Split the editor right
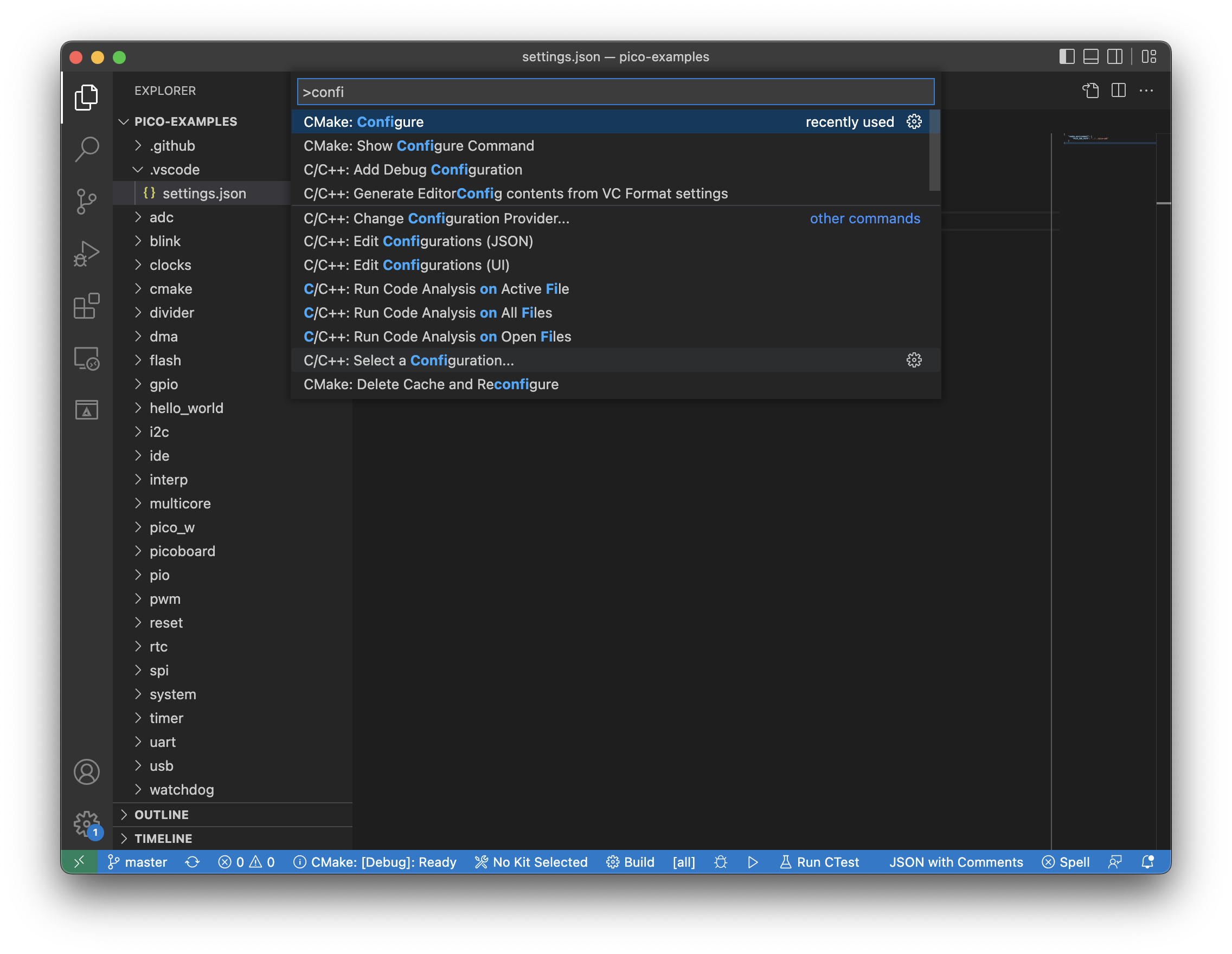The width and height of the screenshot is (1232, 954). pos(1118,91)
